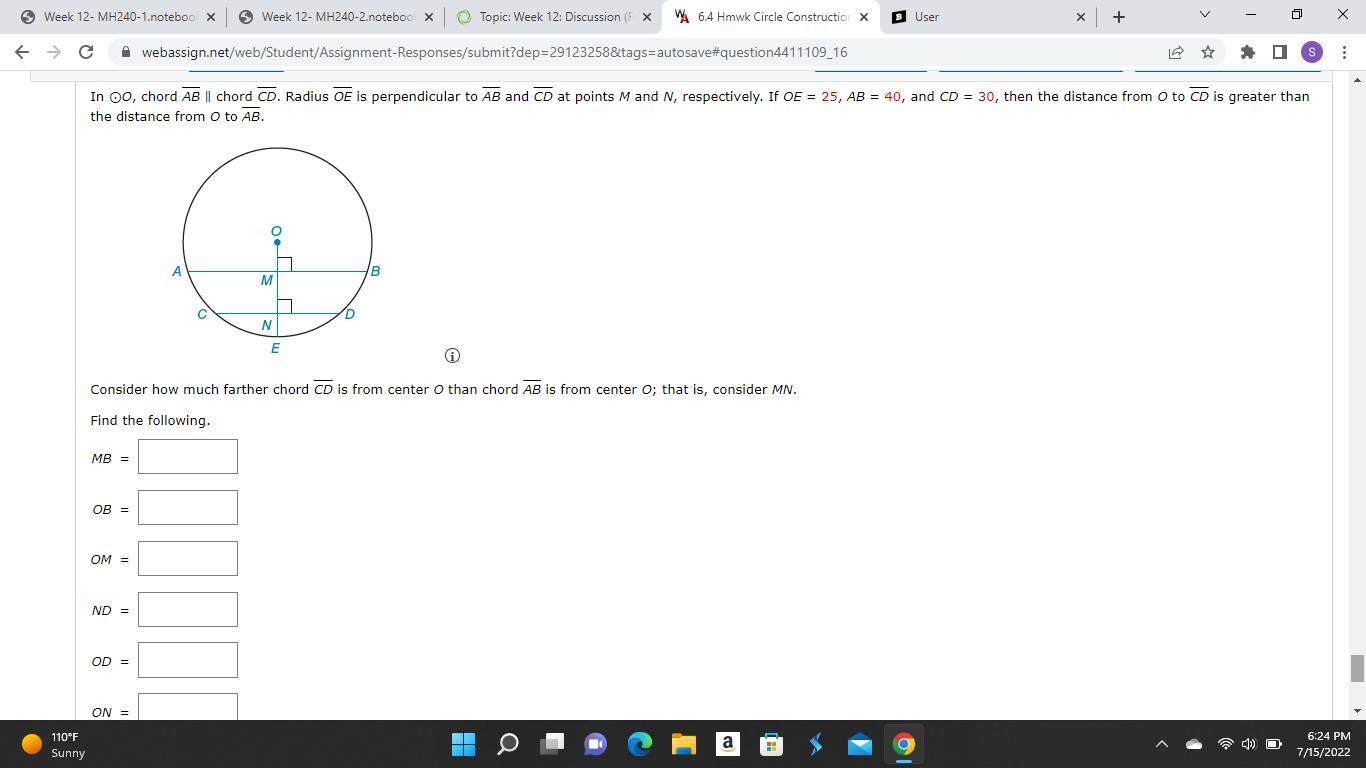Click the MB answer input box
The width and height of the screenshot is (1366, 768).
(x=188, y=457)
